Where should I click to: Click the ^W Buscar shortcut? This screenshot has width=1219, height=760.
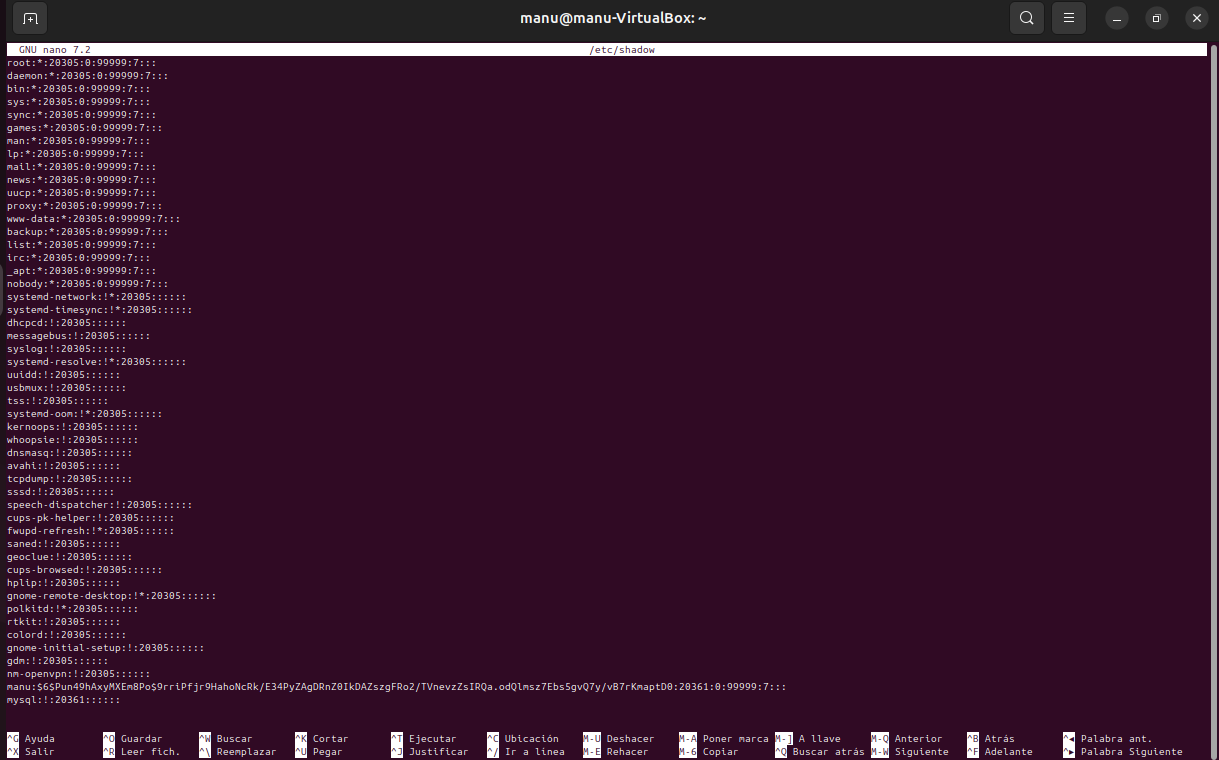tap(225, 739)
